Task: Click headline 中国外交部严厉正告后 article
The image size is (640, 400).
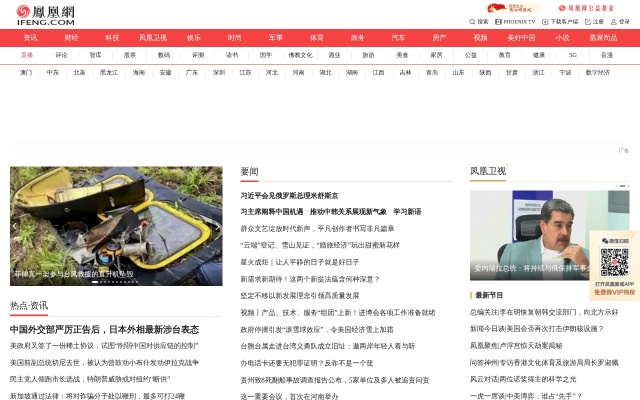Action: click(x=104, y=329)
